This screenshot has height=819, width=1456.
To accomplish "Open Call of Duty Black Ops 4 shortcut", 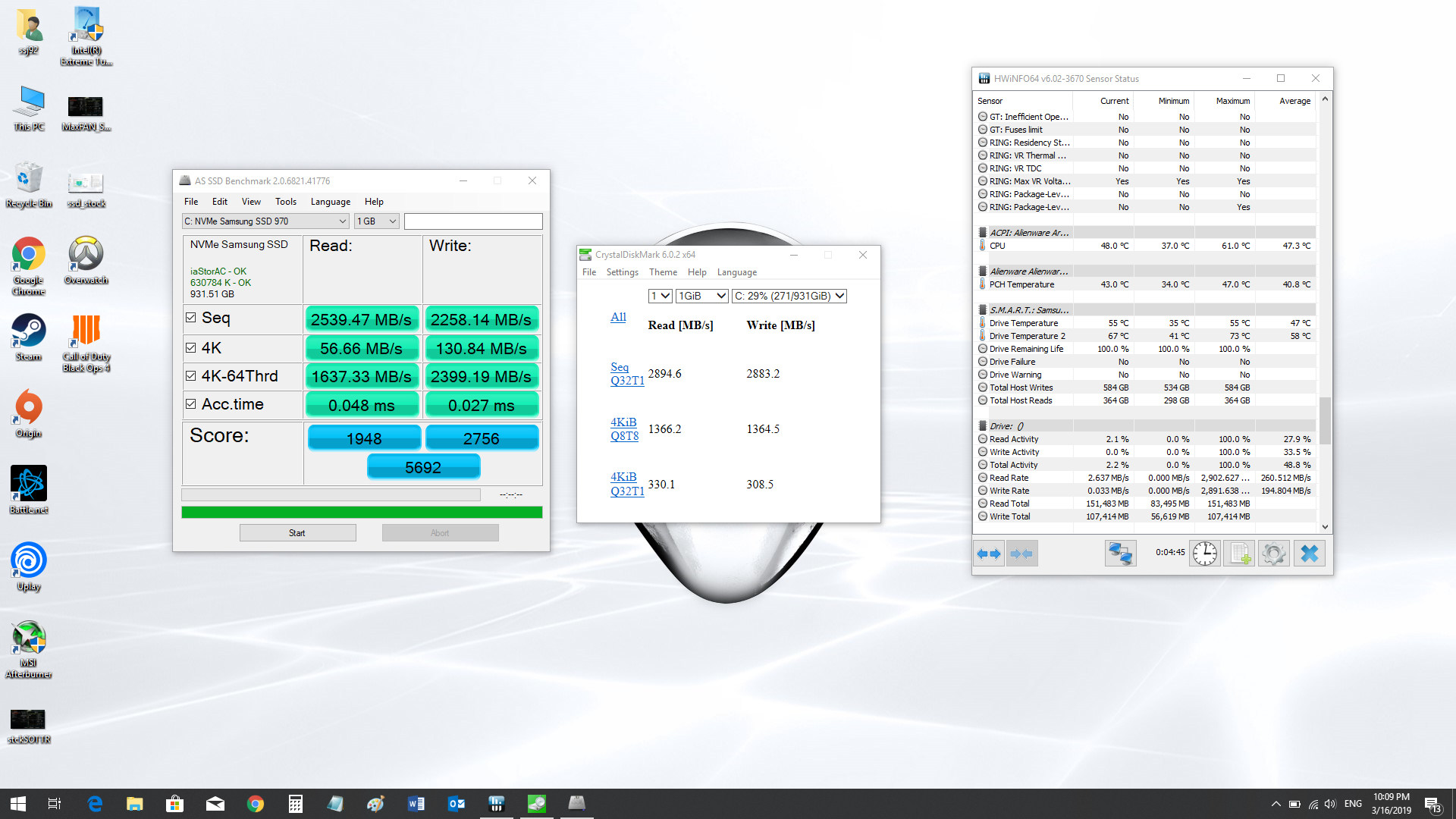I will [86, 343].
